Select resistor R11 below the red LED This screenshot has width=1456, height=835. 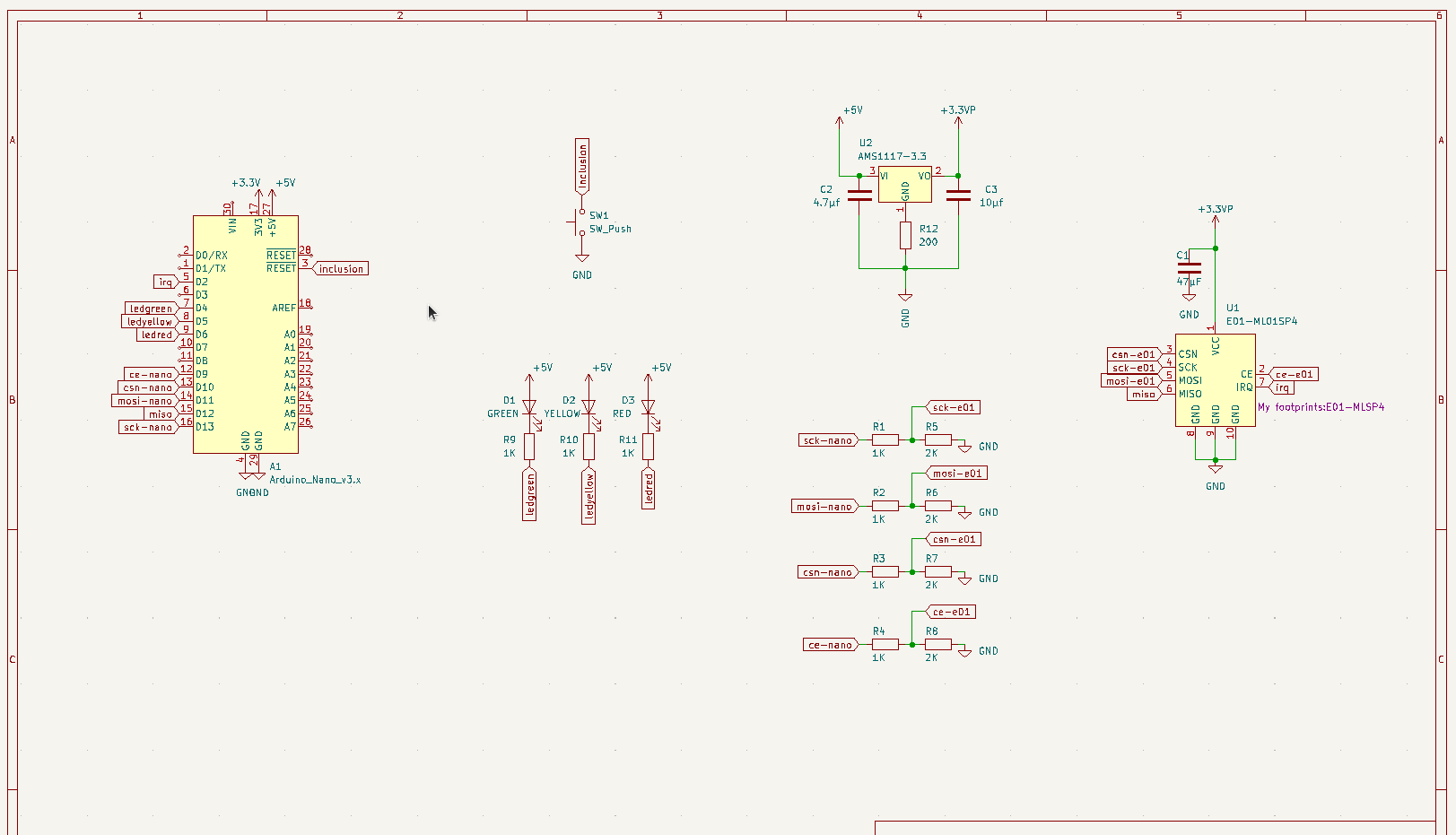[648, 447]
